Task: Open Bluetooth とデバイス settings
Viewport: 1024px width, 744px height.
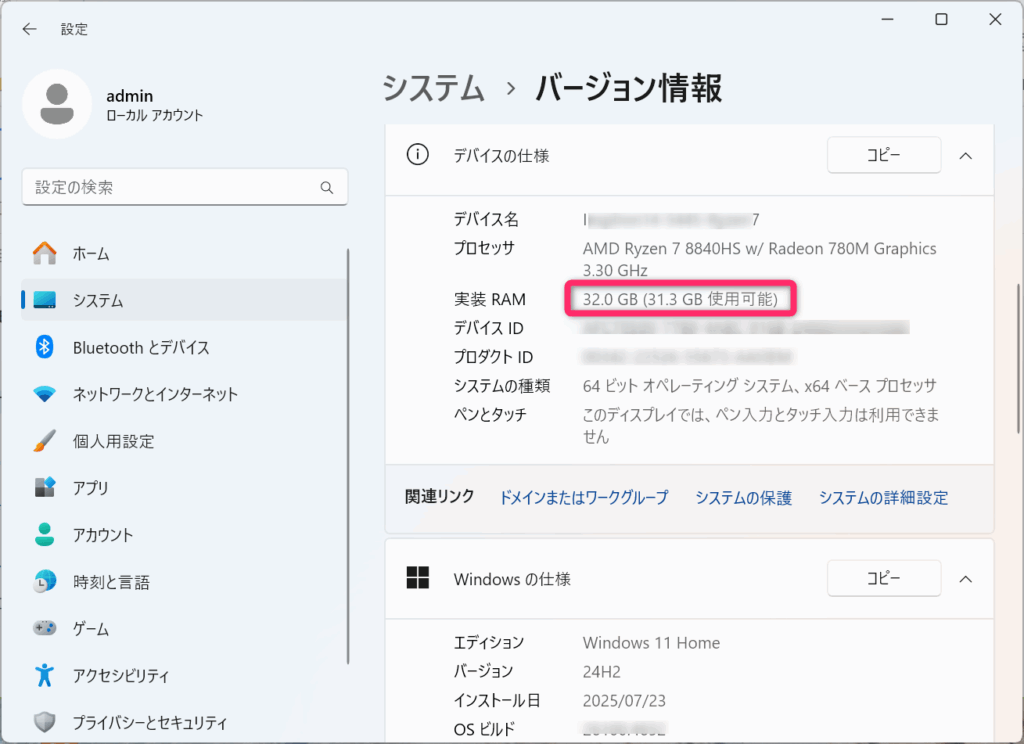Action: pos(184,348)
